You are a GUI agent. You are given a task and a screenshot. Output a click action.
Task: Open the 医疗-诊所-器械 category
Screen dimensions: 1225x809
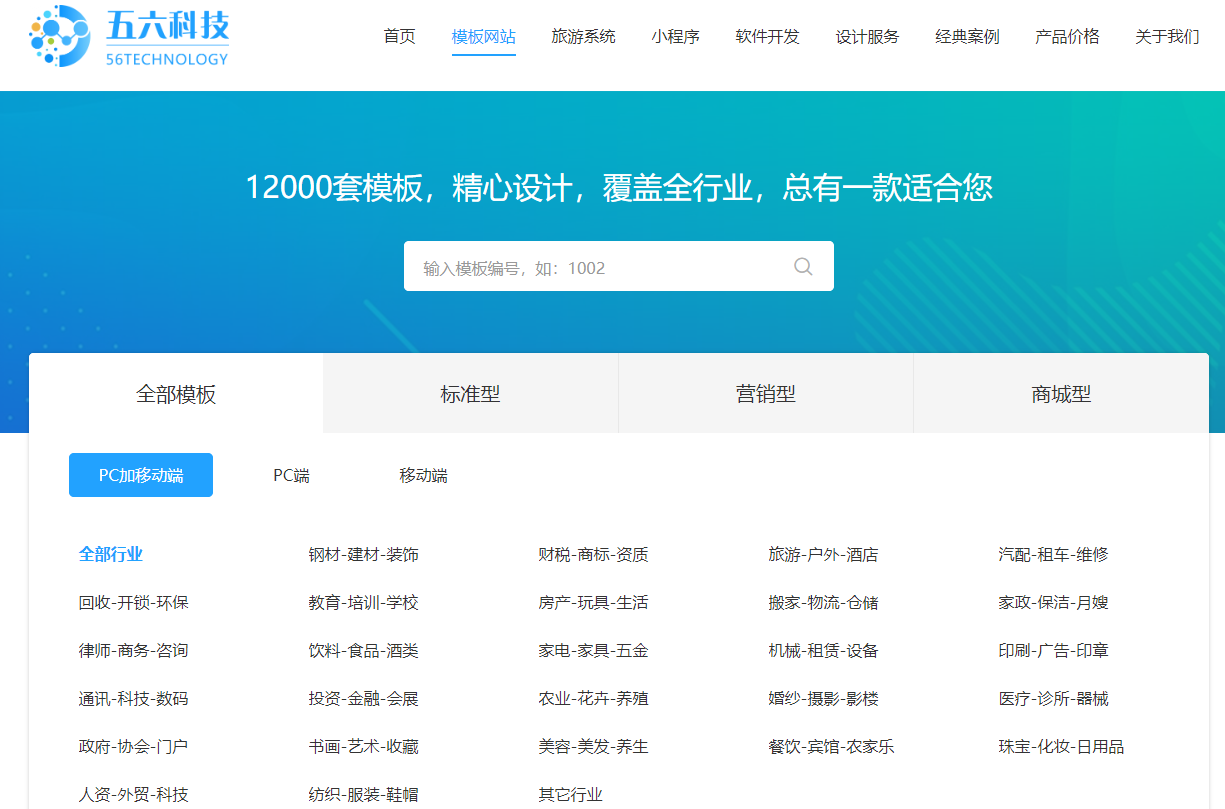(1055, 698)
